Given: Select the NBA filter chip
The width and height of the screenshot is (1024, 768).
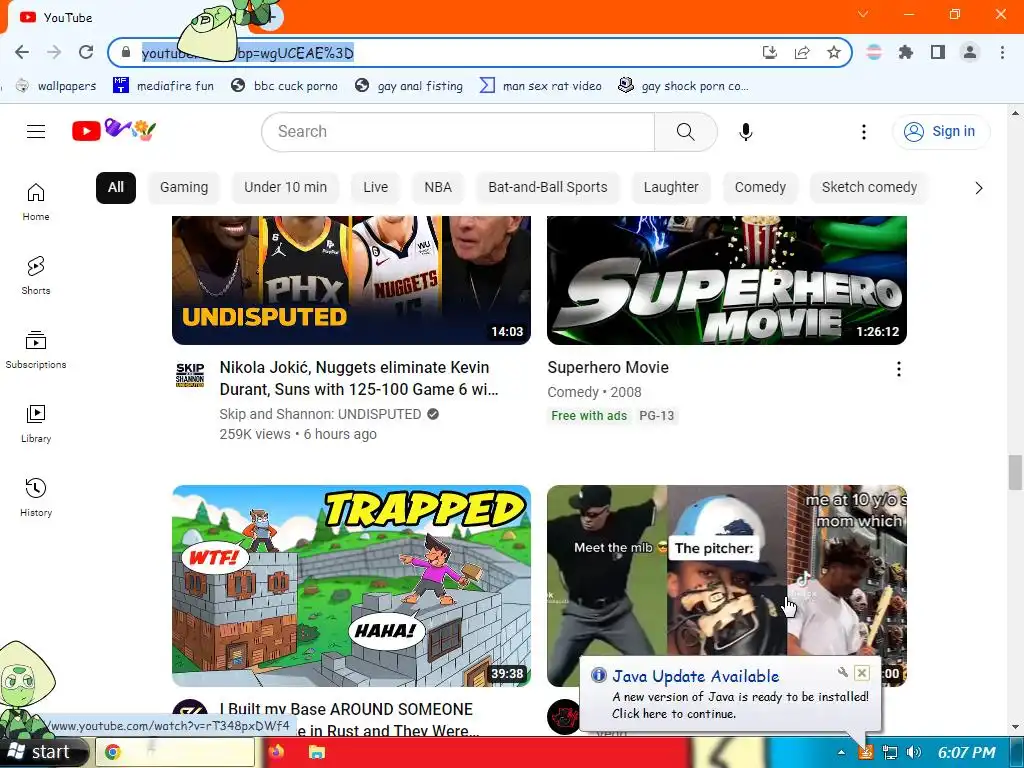Looking at the screenshot, I should (438, 188).
